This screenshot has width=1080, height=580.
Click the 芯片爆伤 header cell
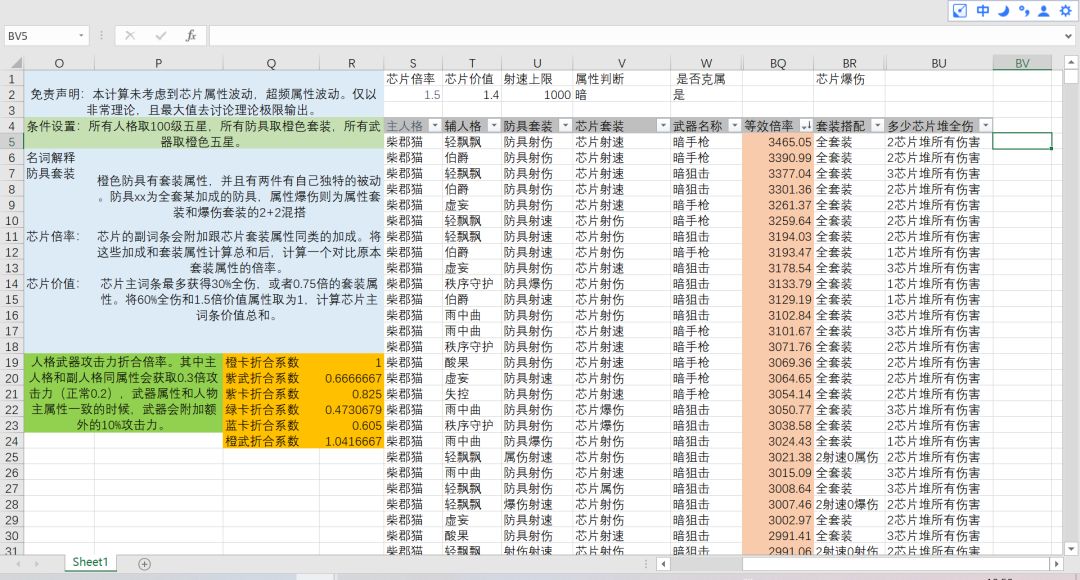[849, 79]
